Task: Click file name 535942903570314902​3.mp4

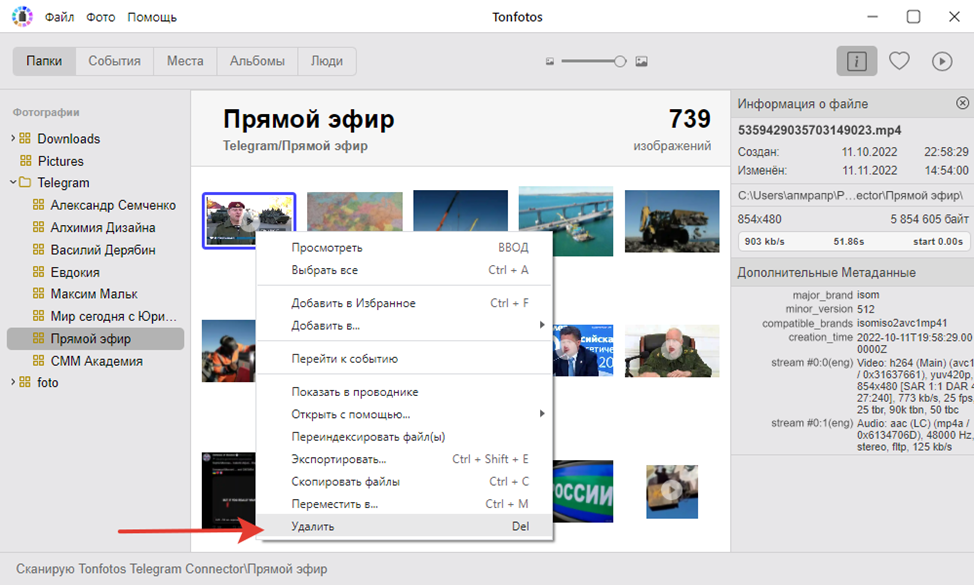Action: [819, 130]
